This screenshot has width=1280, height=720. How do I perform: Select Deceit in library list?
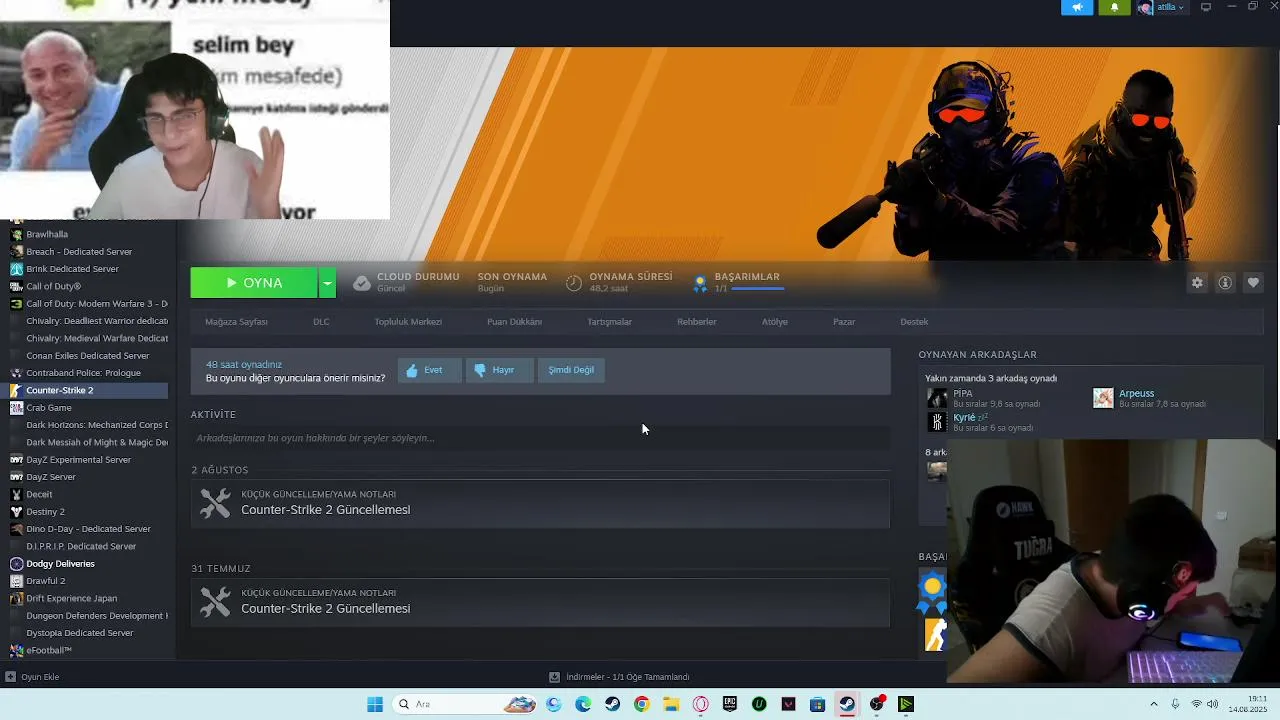[x=40, y=494]
